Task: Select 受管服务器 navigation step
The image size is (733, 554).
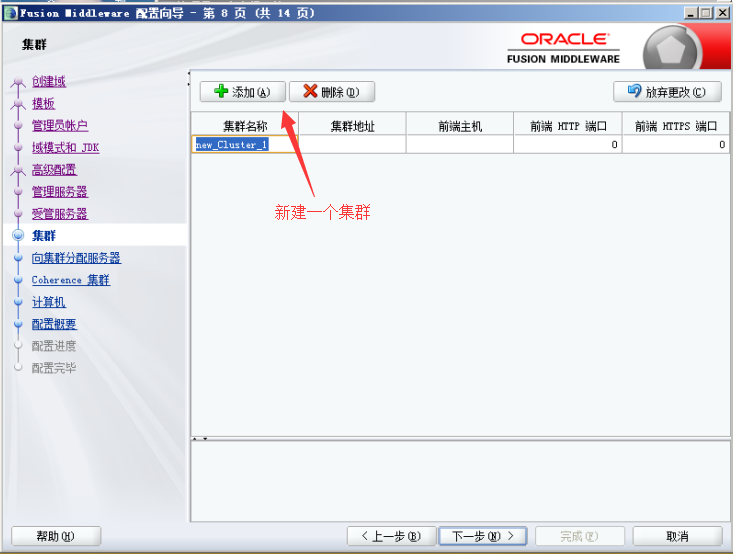Action: (59, 214)
